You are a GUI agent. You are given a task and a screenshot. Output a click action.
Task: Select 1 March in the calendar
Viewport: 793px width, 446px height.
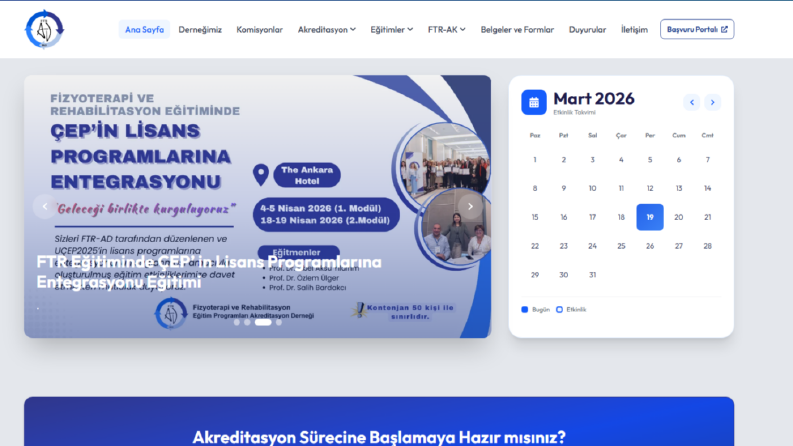535,160
